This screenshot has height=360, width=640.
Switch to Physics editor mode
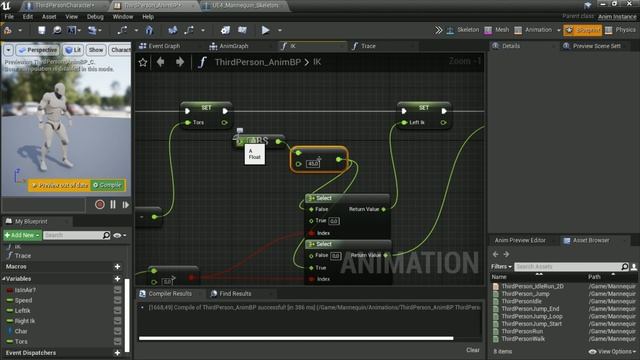click(620, 30)
